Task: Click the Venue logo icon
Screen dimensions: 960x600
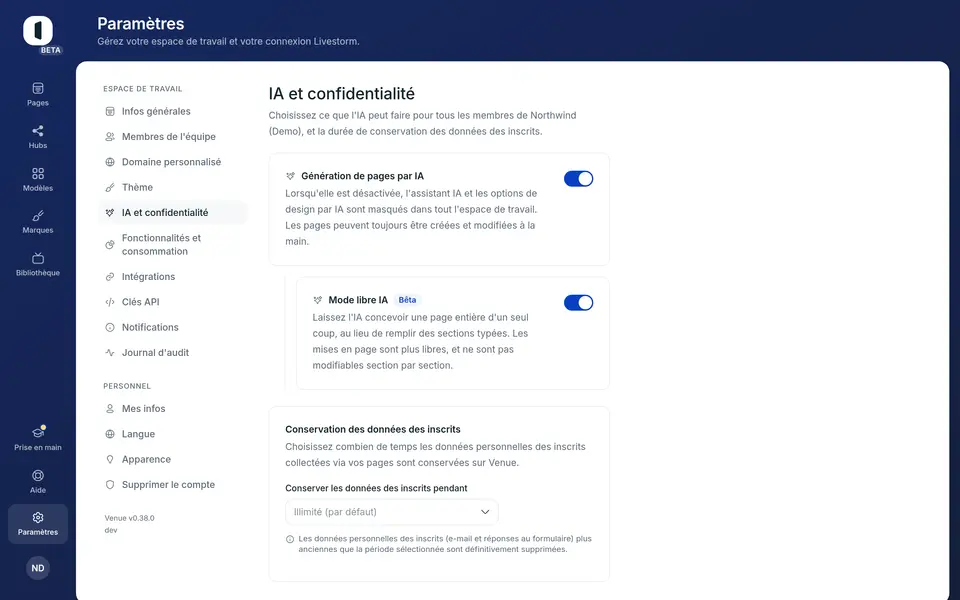Action: coord(38,30)
